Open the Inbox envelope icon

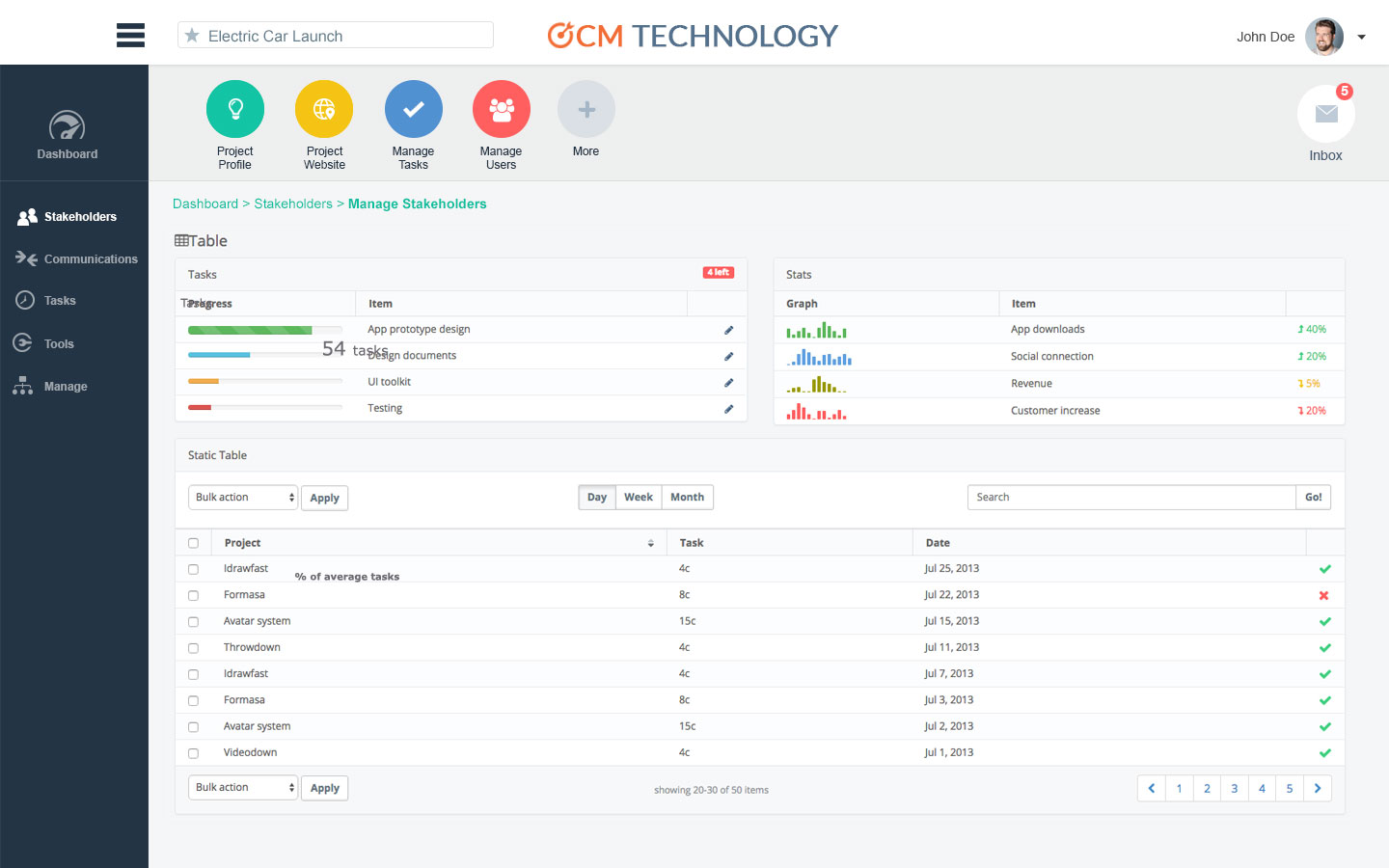pyautogui.click(x=1325, y=114)
